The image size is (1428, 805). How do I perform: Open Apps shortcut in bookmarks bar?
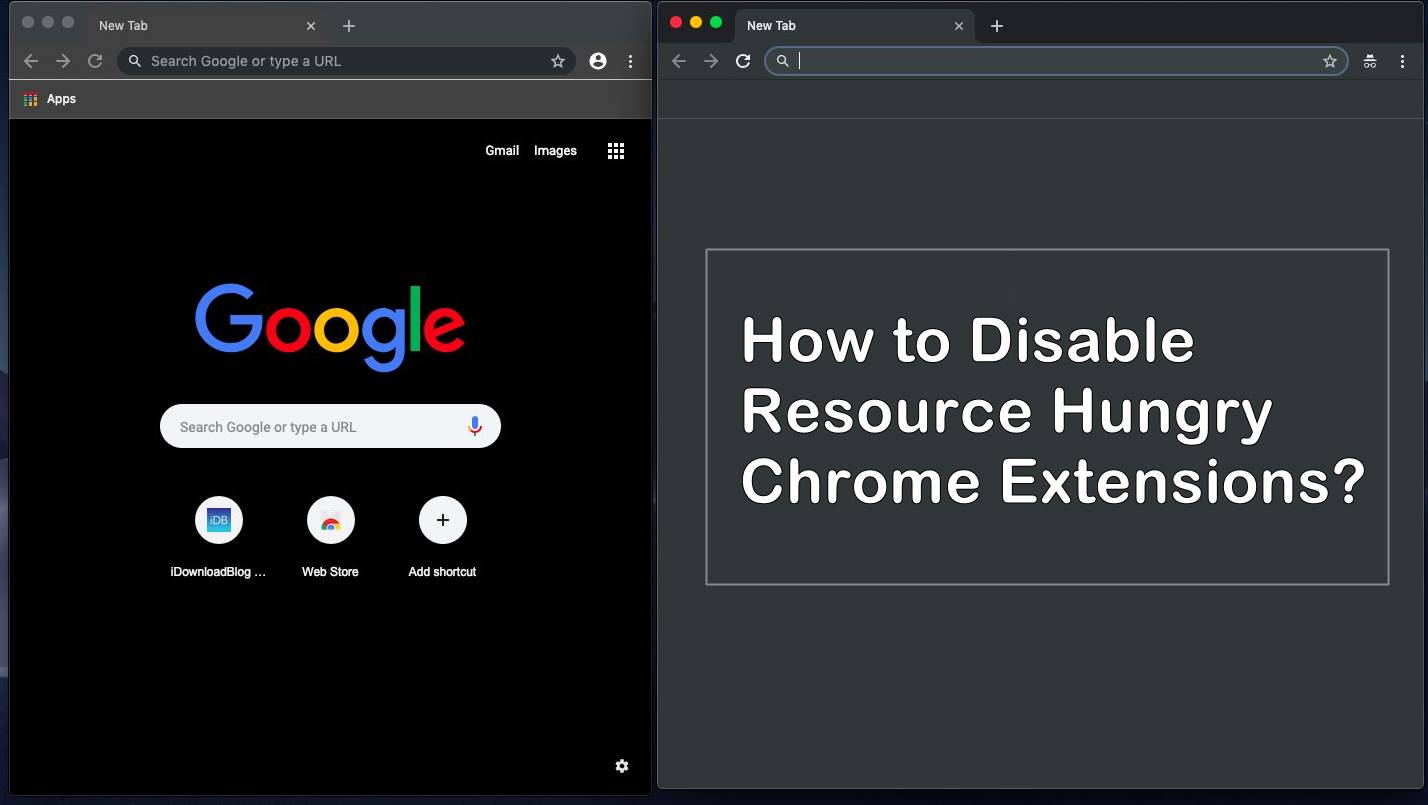tap(50, 99)
